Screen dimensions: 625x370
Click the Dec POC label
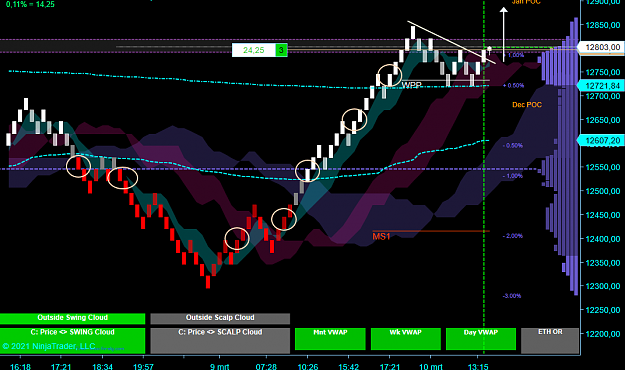point(527,105)
